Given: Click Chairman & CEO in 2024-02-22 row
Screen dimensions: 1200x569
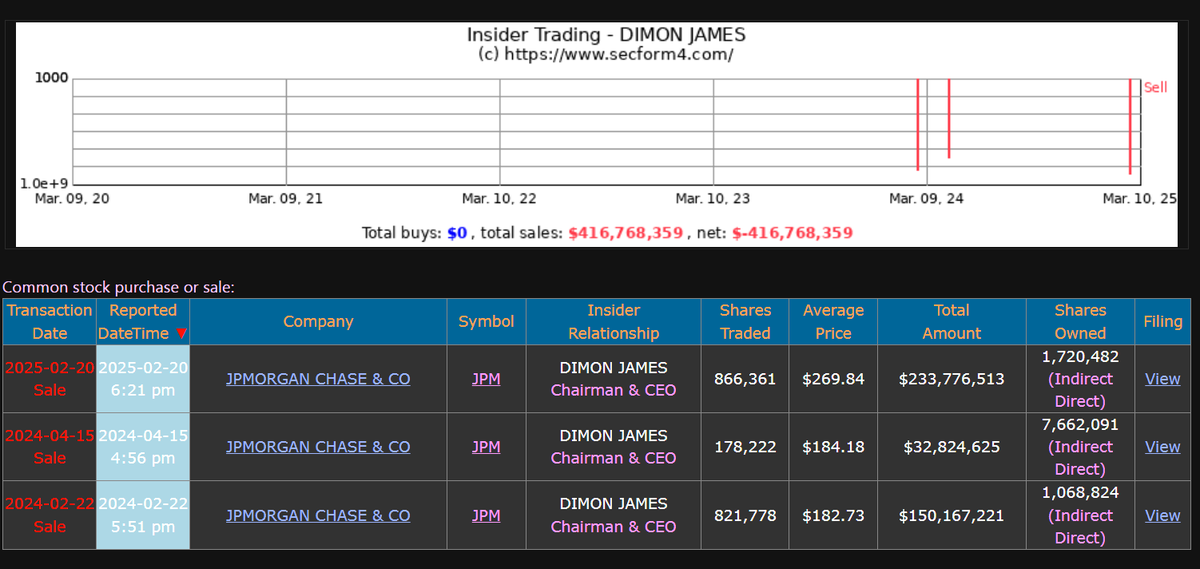Looking at the screenshot, I should click(613, 527).
